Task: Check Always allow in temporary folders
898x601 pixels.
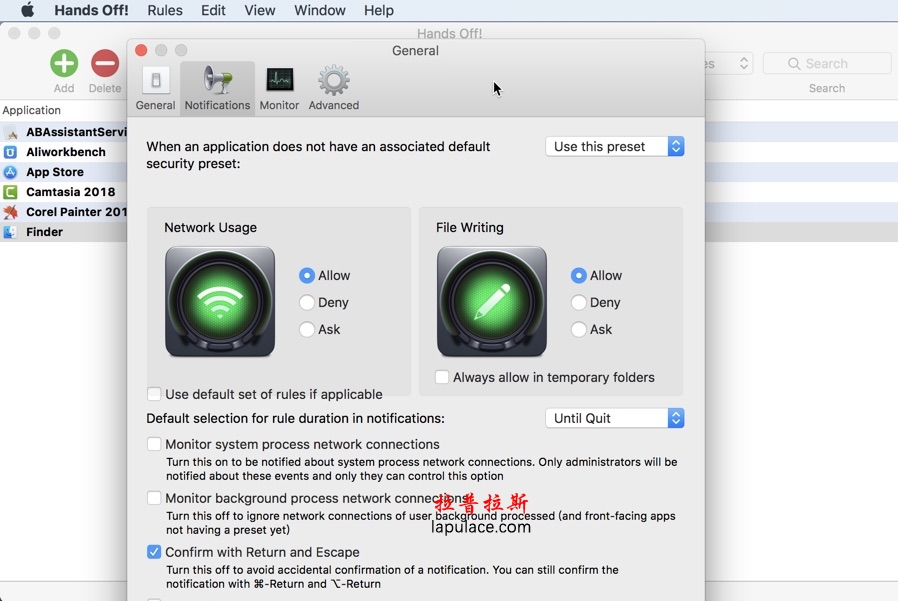Action: pyautogui.click(x=442, y=377)
